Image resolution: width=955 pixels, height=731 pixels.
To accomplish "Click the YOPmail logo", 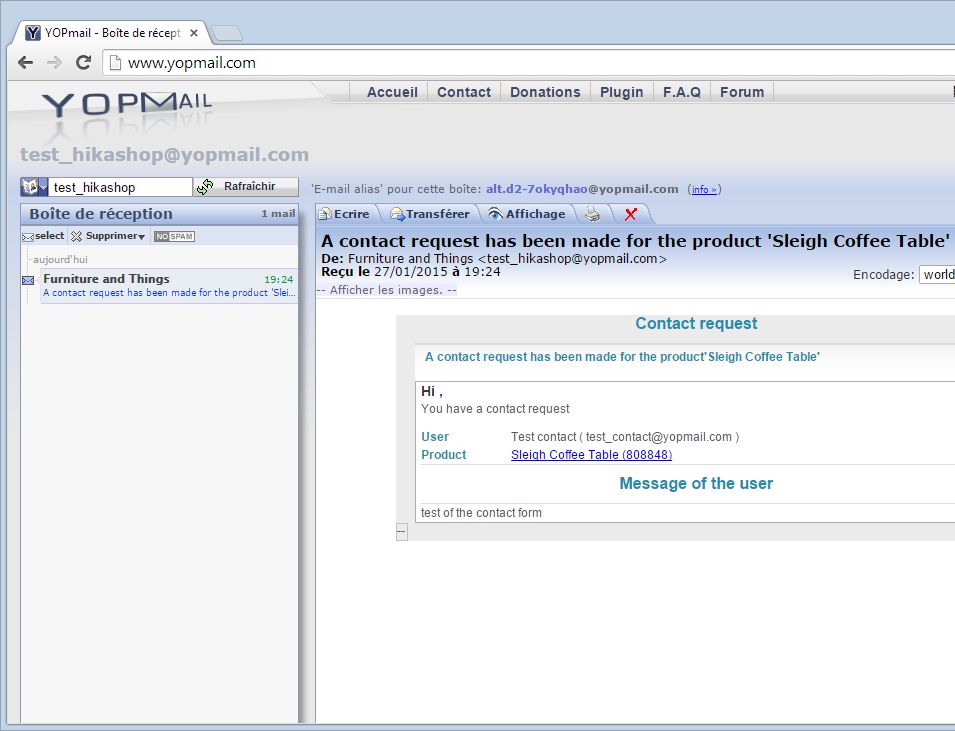I will click(x=127, y=105).
